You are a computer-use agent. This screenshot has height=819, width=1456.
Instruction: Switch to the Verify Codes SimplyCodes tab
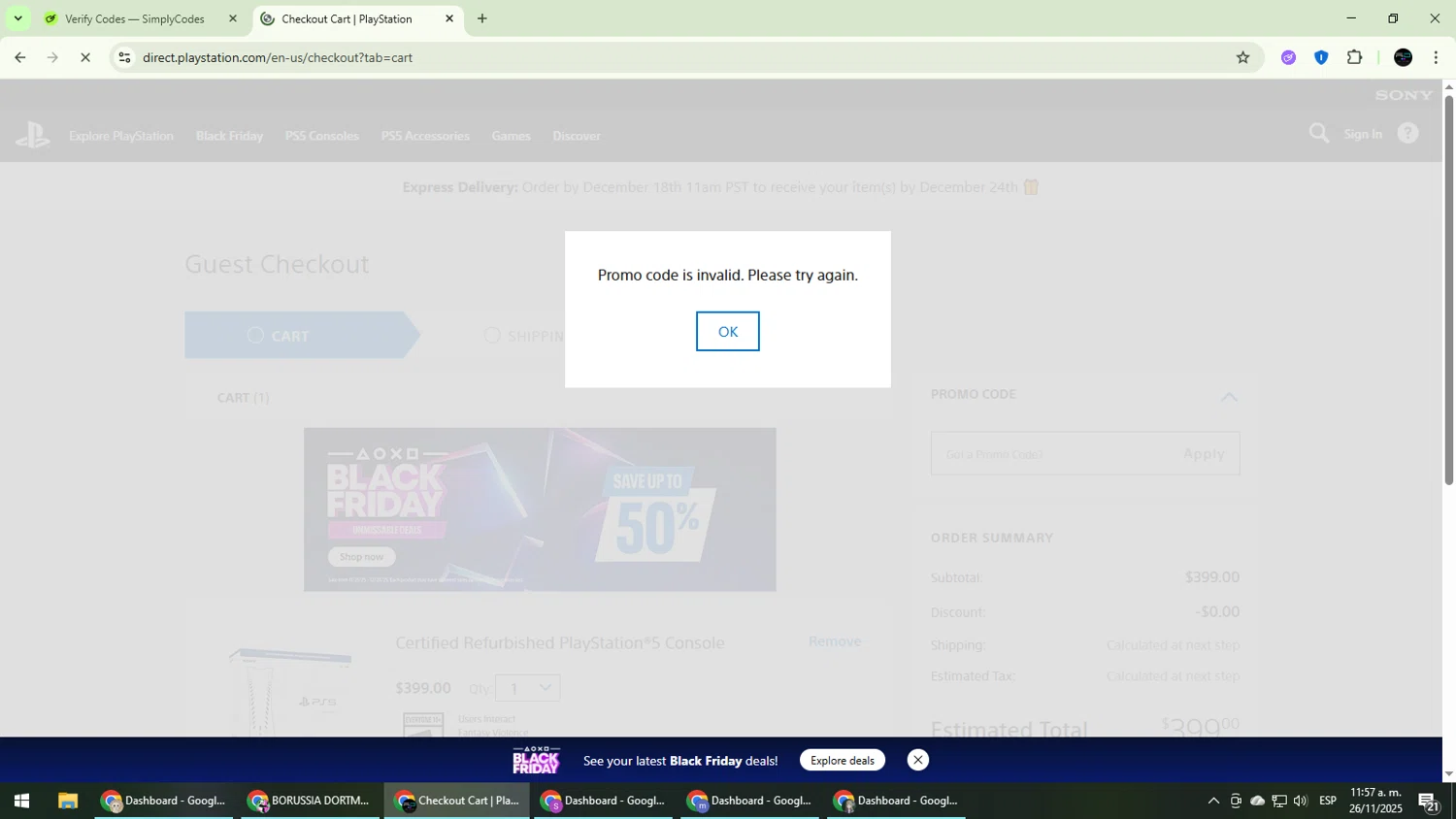[134, 18]
